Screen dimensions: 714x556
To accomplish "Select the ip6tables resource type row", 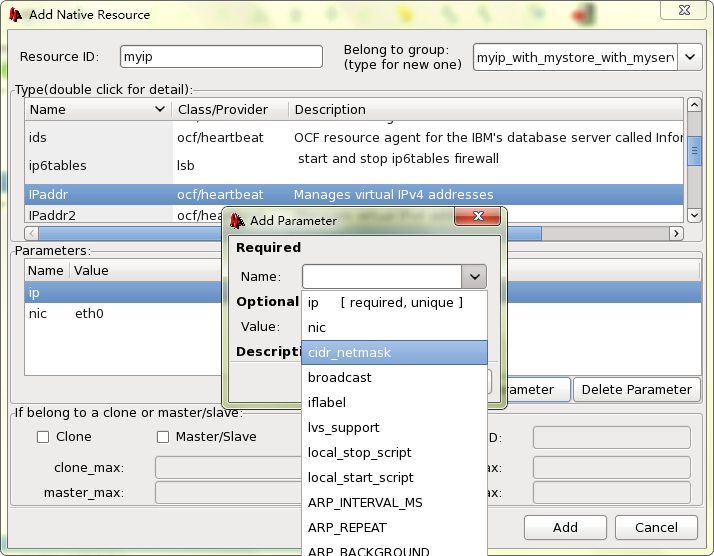I will 100,165.
